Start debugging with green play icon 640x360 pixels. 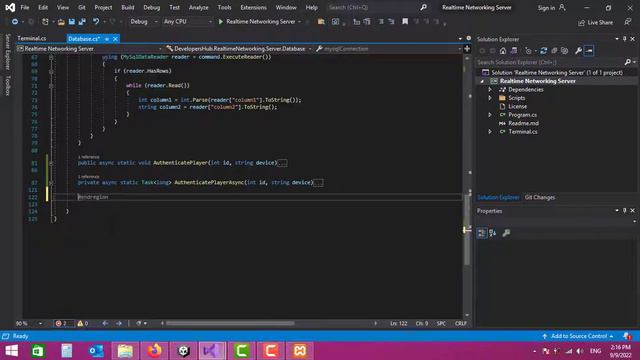point(220,22)
